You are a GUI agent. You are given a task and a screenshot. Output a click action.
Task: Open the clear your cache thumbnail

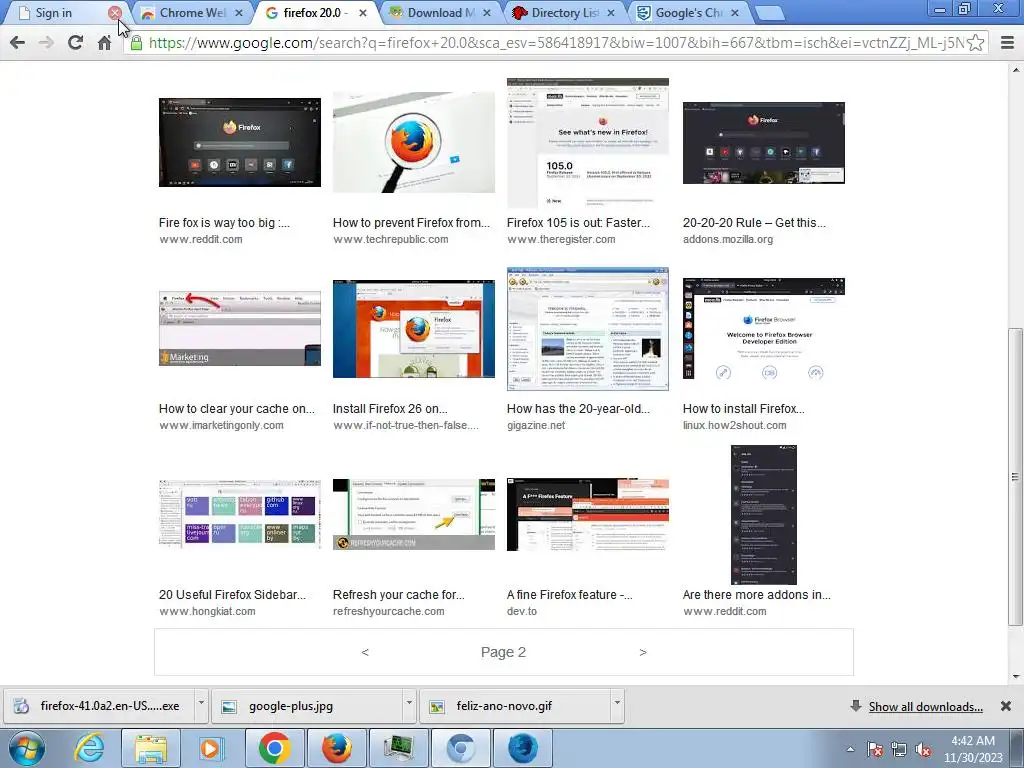click(240, 328)
